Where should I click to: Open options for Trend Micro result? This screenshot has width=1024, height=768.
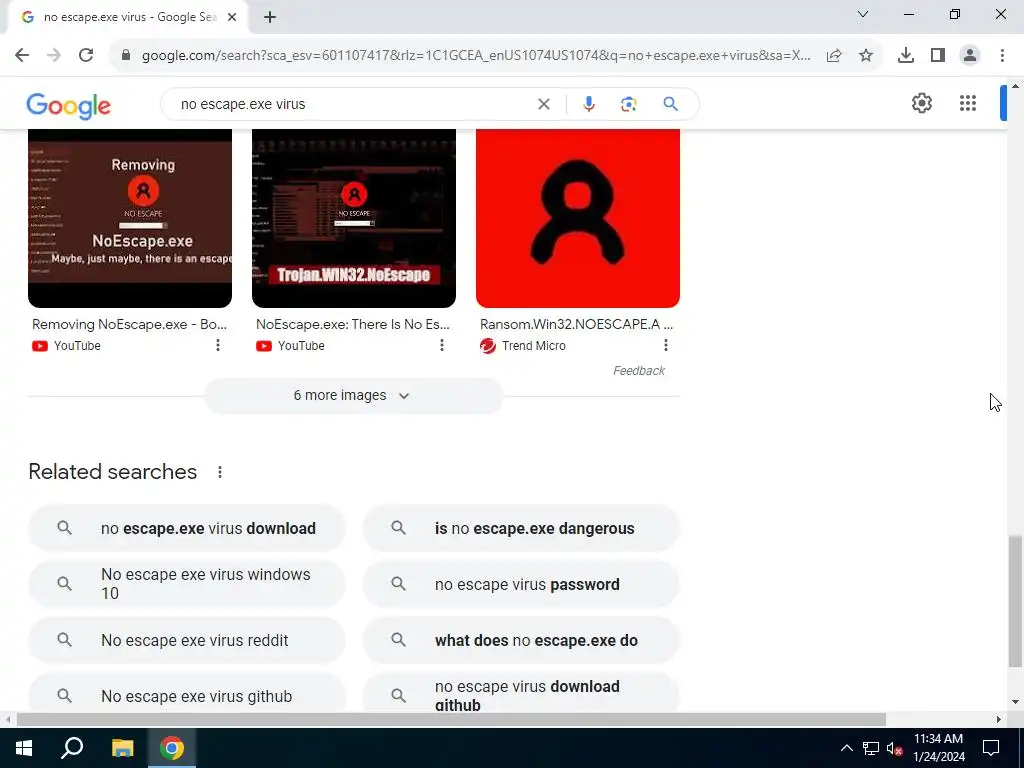click(665, 345)
